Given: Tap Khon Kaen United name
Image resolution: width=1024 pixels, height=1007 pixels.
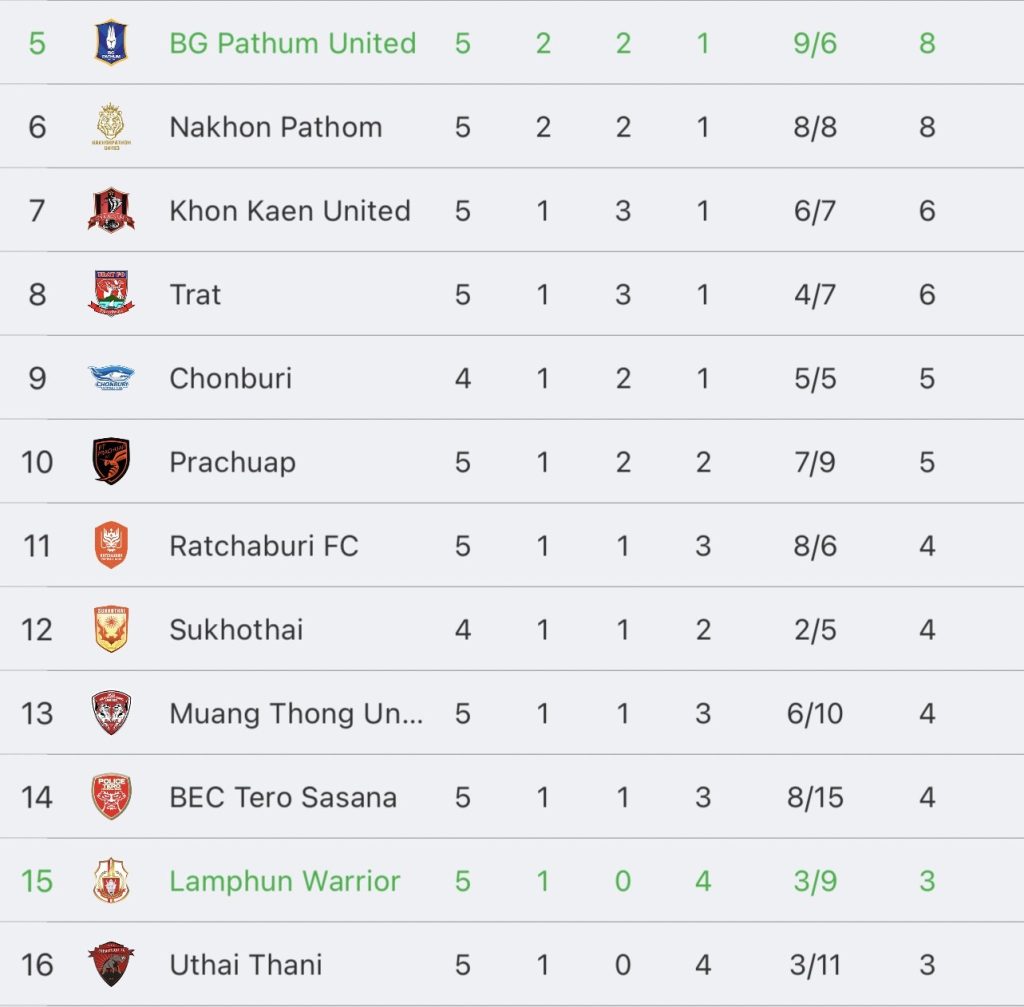Looking at the screenshot, I should tap(290, 211).
